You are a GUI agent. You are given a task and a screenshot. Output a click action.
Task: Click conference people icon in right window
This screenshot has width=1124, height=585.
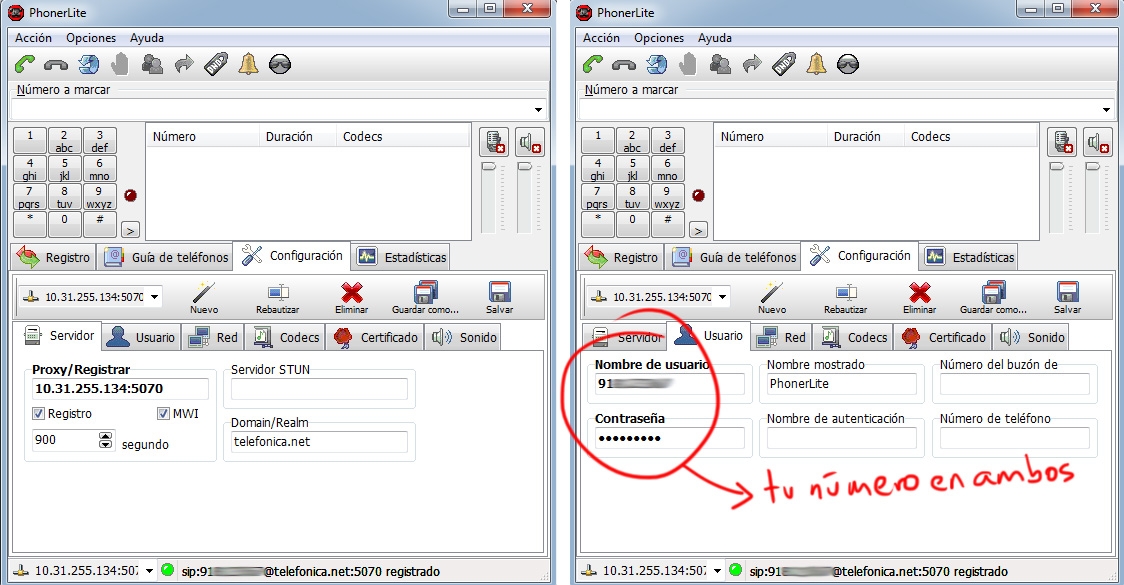coord(720,65)
